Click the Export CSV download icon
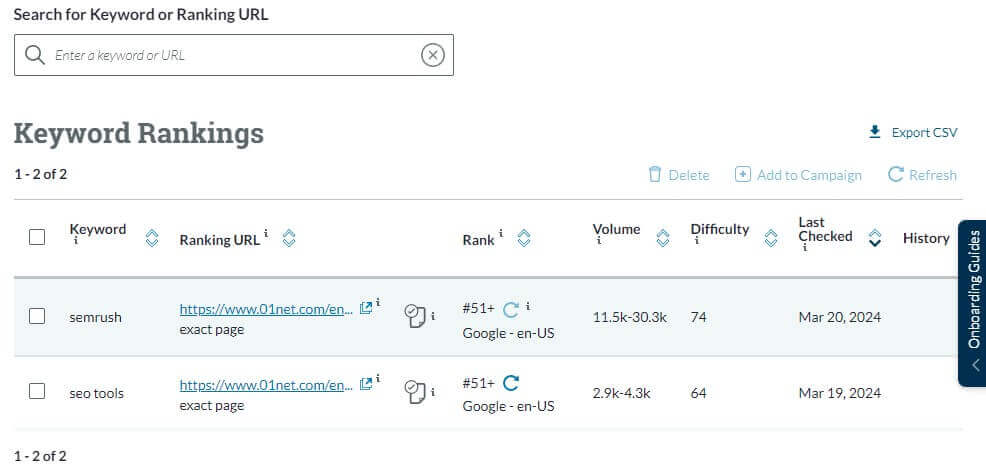986x470 pixels. 874,132
